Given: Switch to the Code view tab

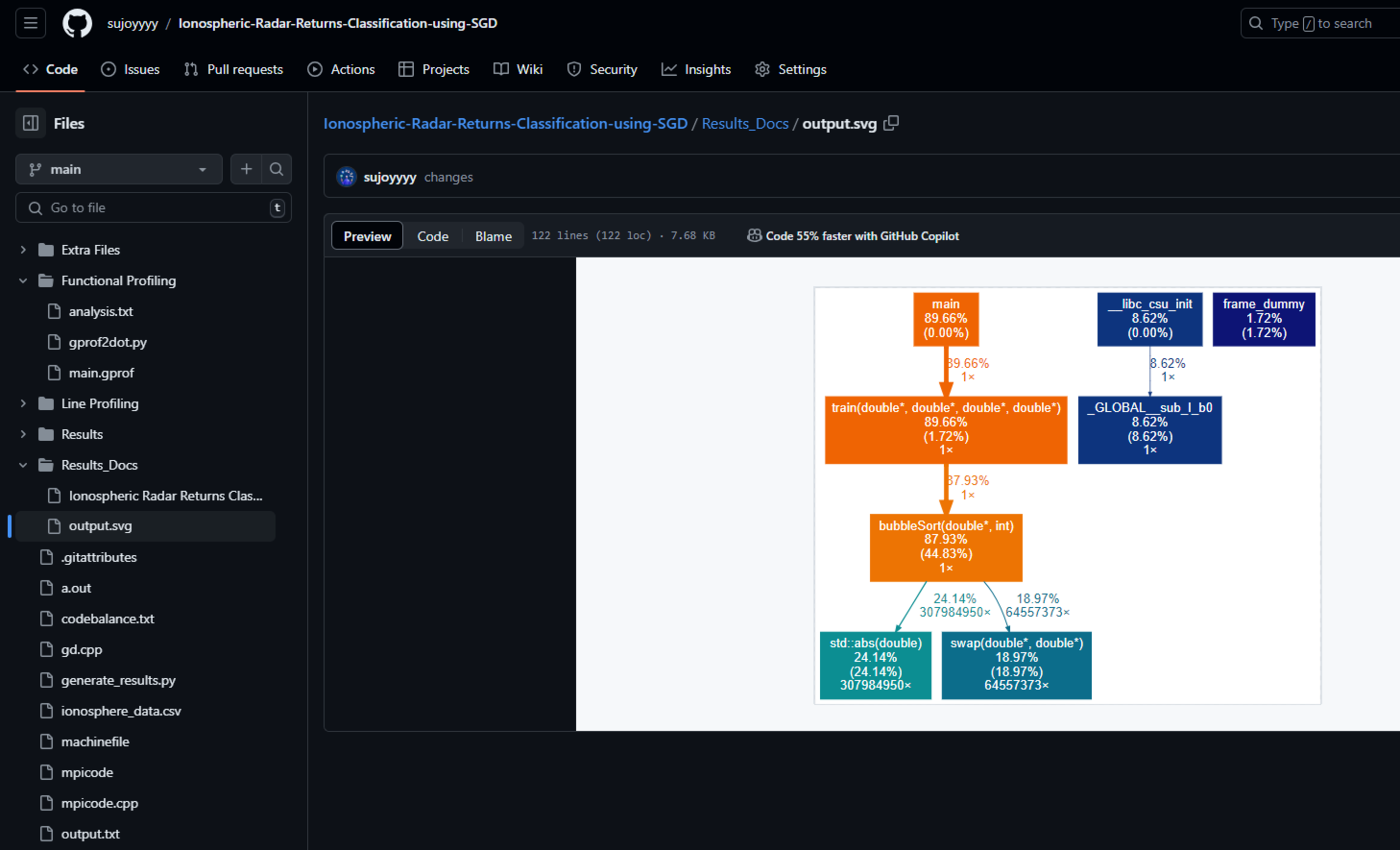Looking at the screenshot, I should (432, 235).
